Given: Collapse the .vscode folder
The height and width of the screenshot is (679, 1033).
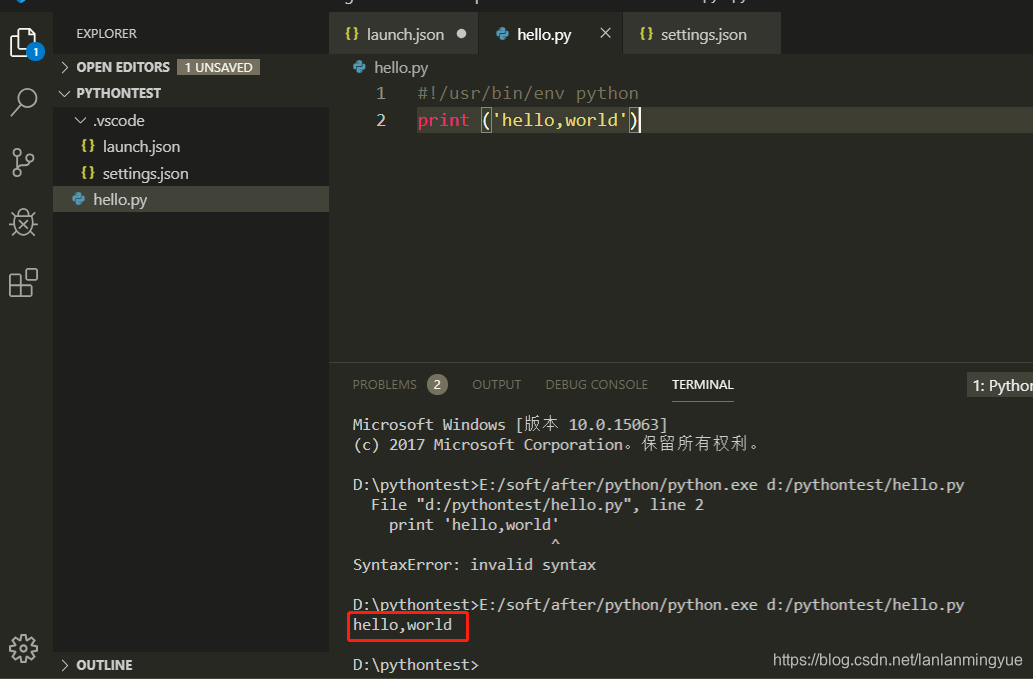Looking at the screenshot, I should coord(80,120).
